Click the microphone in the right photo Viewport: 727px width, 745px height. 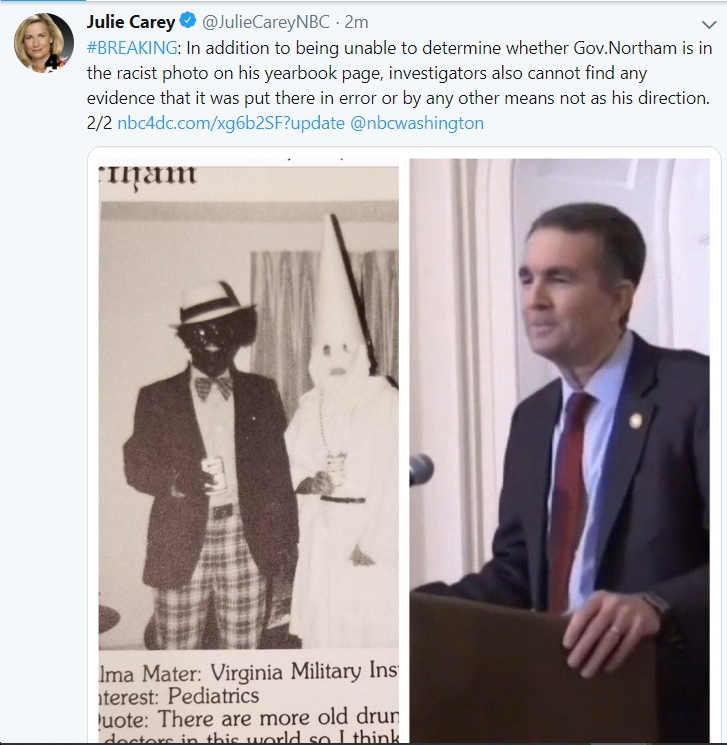[x=421, y=469]
